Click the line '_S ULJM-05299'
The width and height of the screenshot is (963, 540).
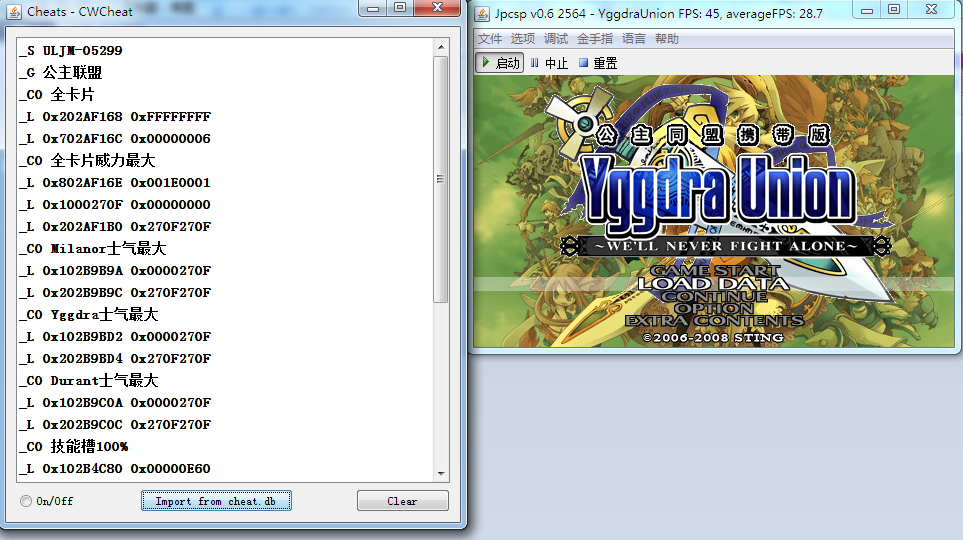coord(71,50)
